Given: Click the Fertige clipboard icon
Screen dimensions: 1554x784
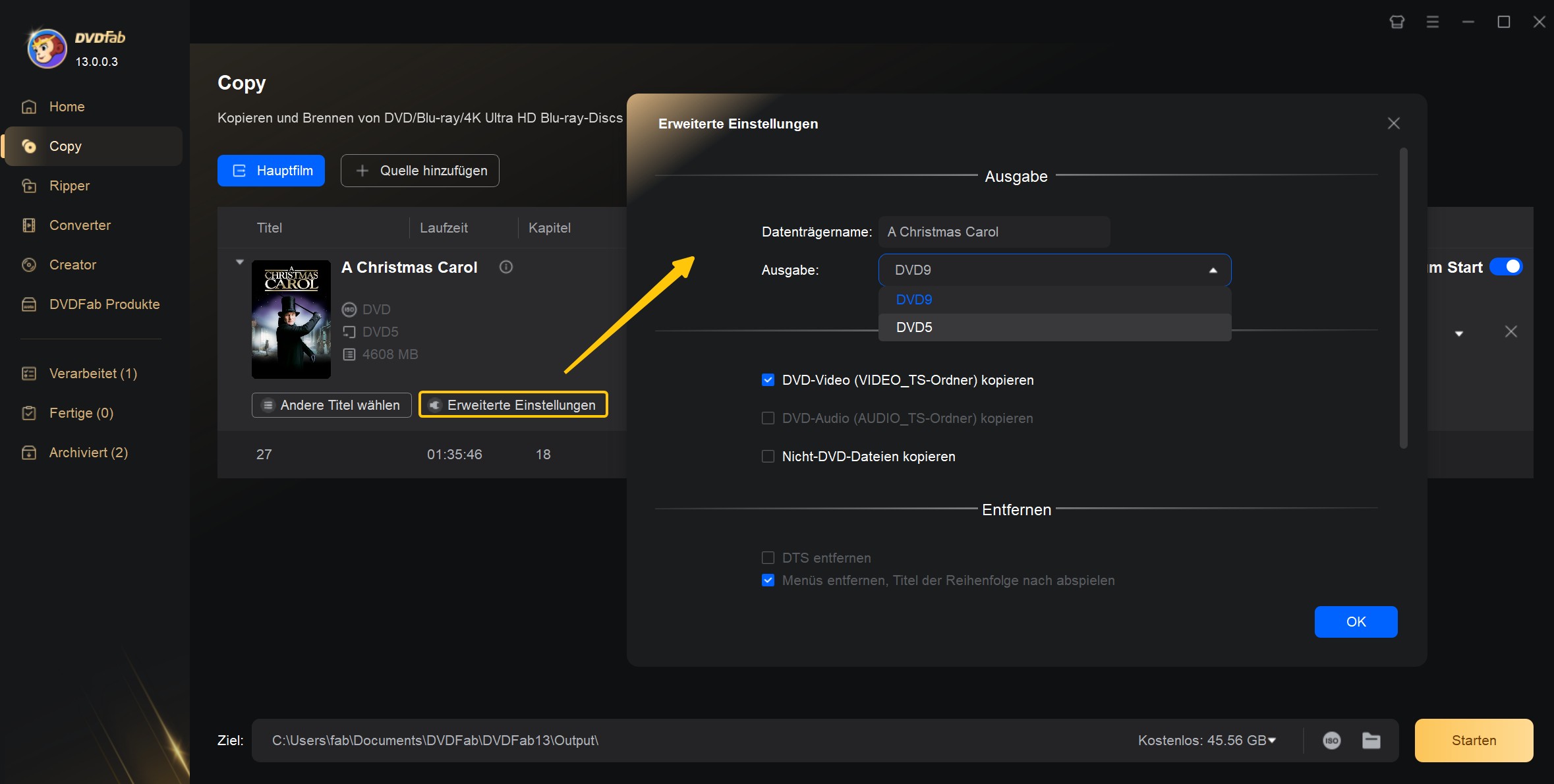Looking at the screenshot, I should pyautogui.click(x=29, y=413).
